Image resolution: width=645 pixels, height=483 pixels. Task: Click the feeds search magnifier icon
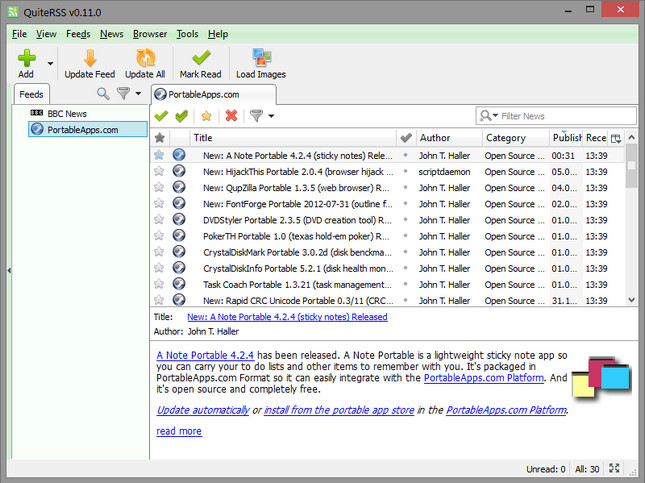tap(103, 94)
